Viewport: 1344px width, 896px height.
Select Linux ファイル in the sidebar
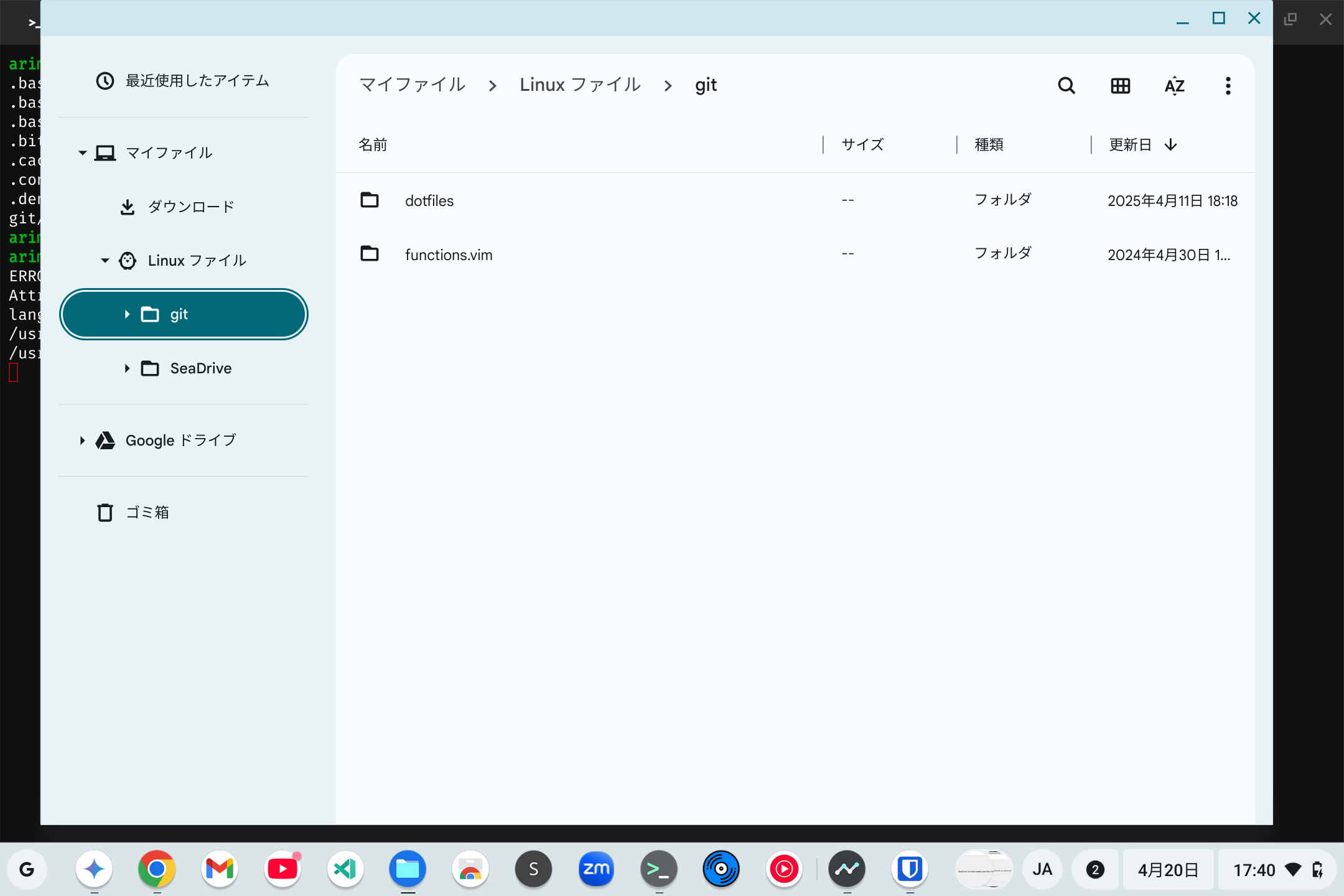pyautogui.click(x=184, y=261)
